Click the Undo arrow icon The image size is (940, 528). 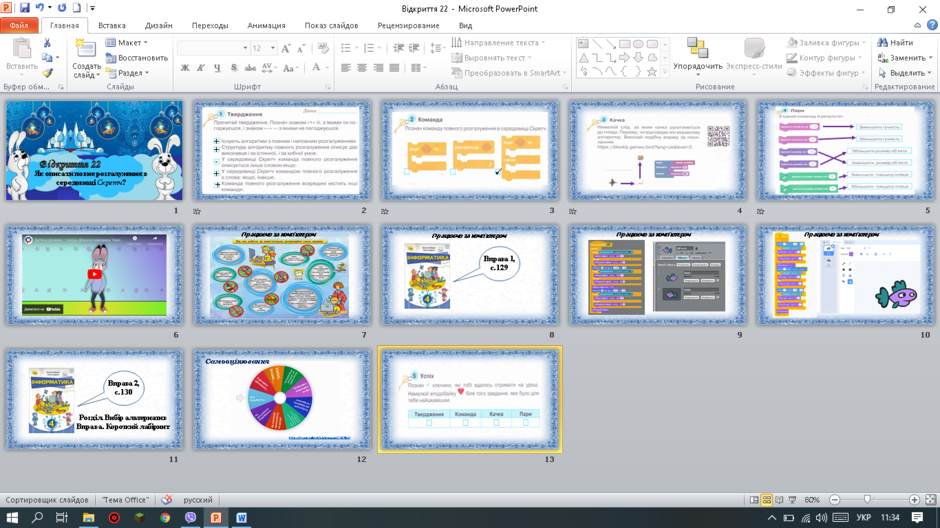pos(40,8)
